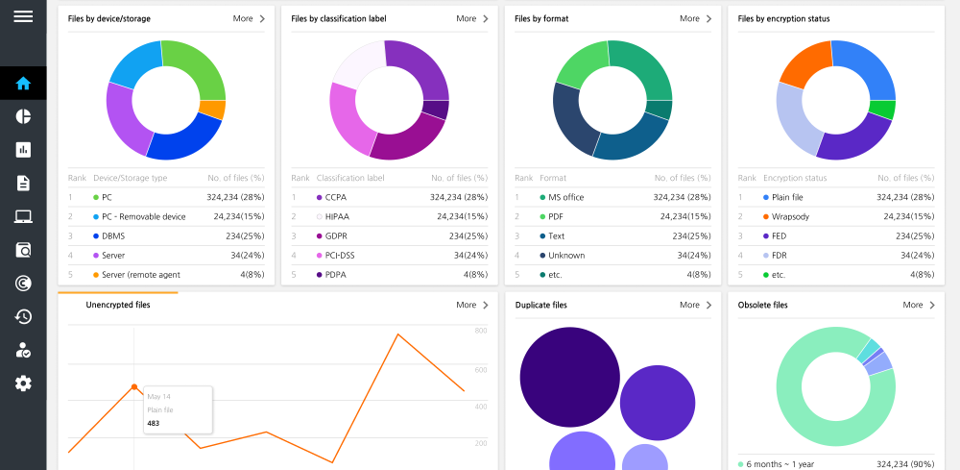Go to the Home dashboard icon
960x470 pixels.
tap(23, 83)
